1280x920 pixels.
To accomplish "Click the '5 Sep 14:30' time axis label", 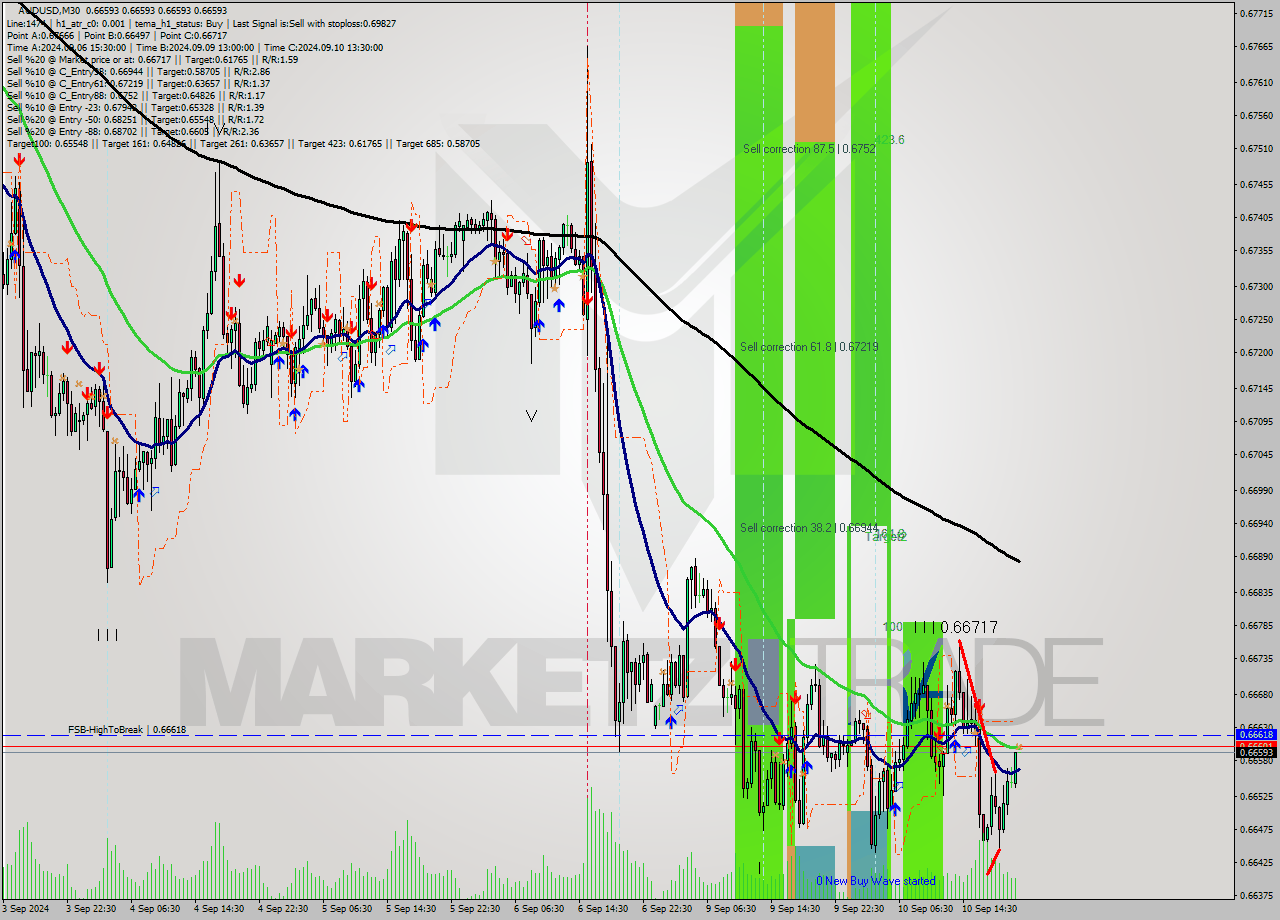I will [x=411, y=910].
